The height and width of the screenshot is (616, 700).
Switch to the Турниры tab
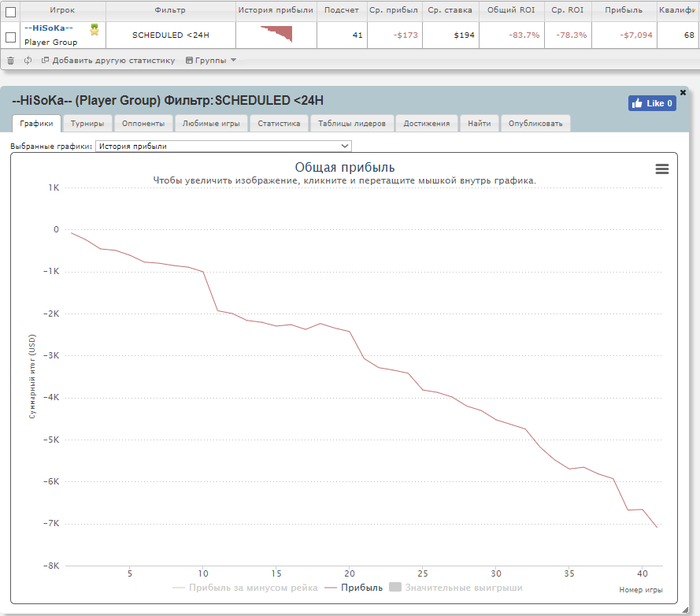88,123
